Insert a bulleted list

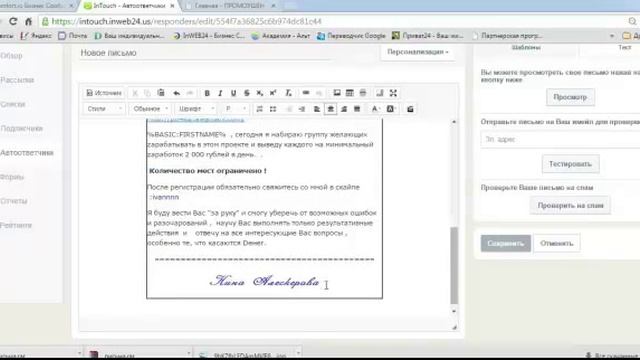point(273,109)
